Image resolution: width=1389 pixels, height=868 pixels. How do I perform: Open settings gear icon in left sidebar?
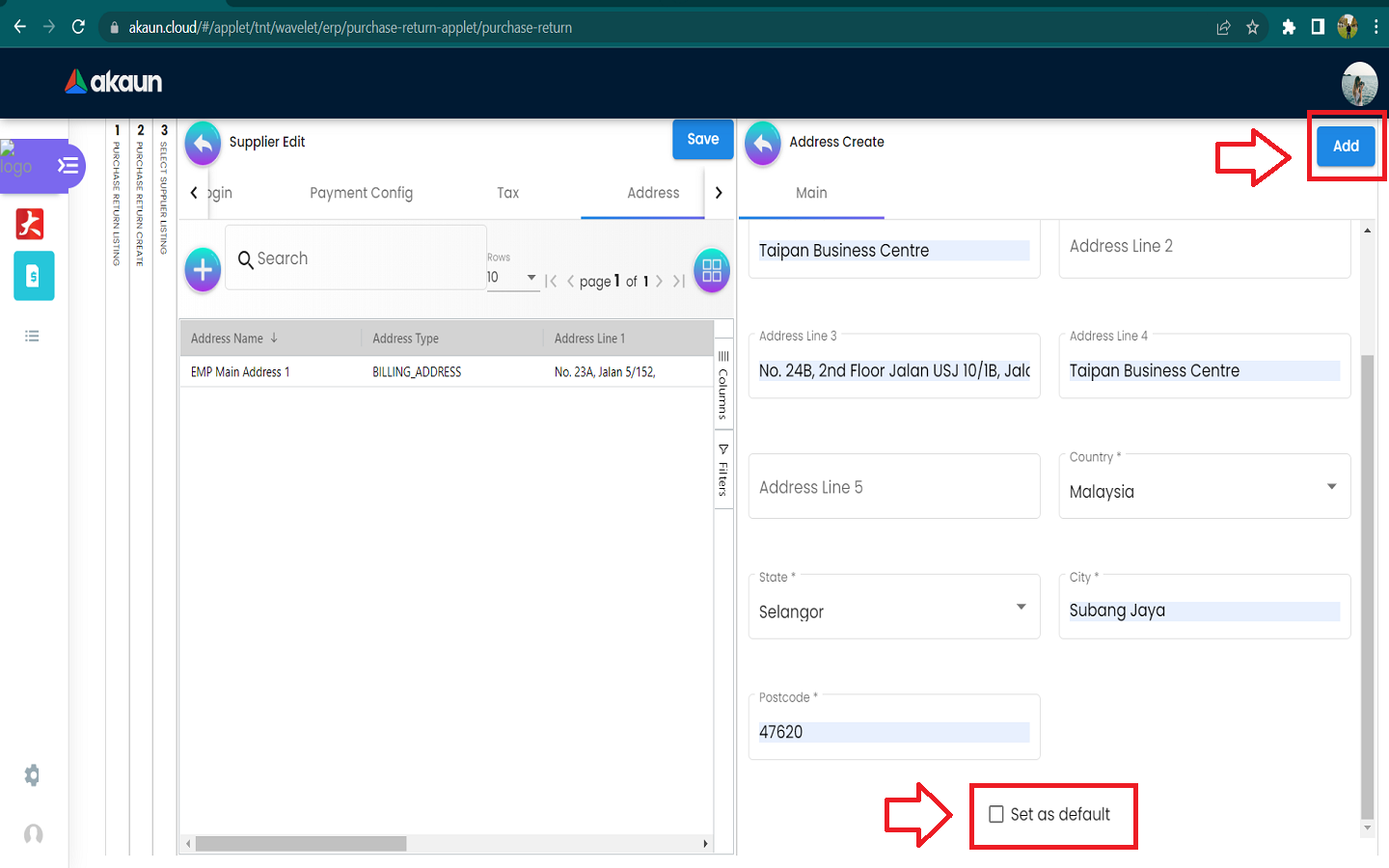(32, 775)
